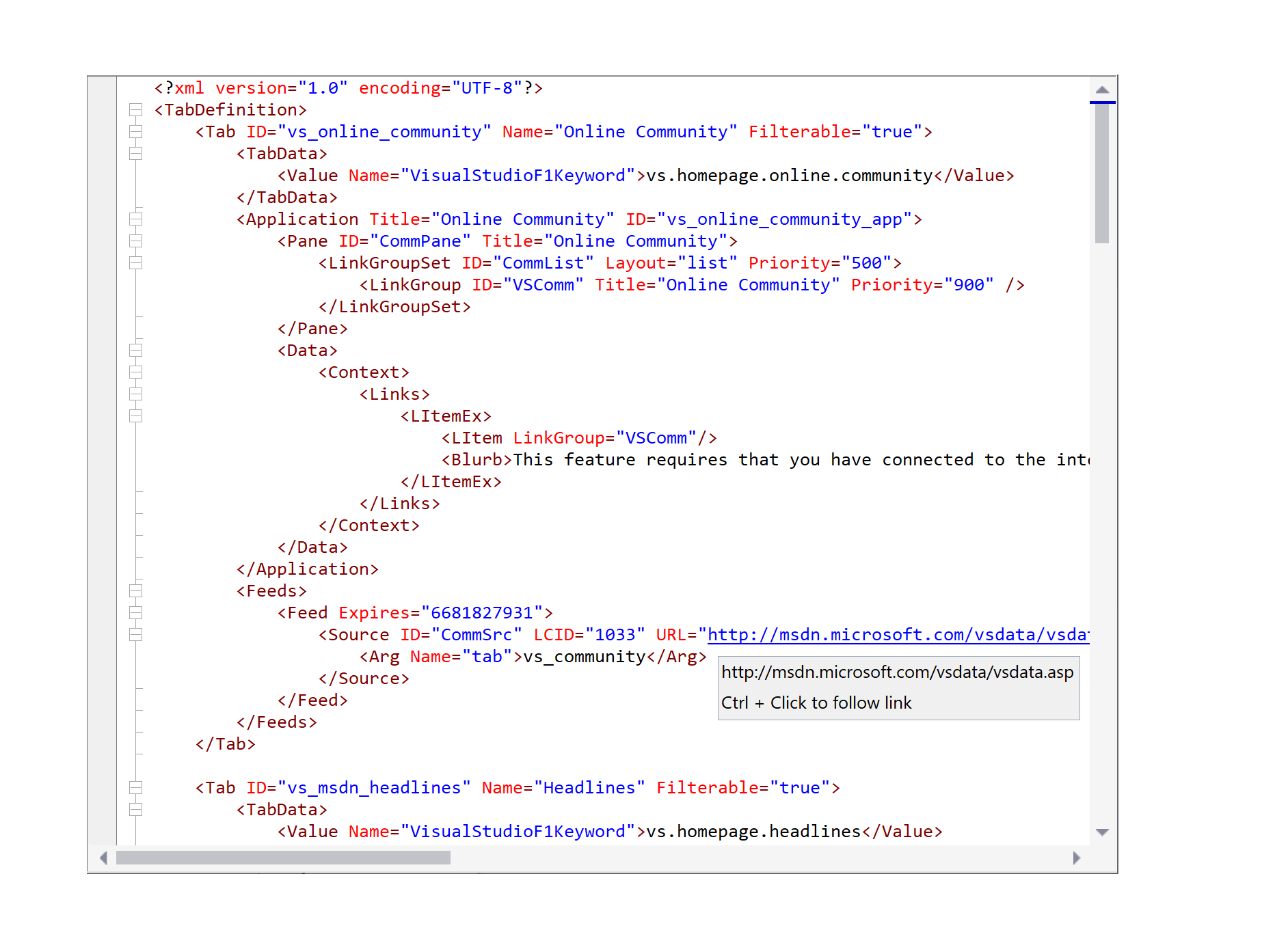This screenshot has height=941, width=1288.
Task: Collapse the Data element fold marker
Action: point(136,350)
